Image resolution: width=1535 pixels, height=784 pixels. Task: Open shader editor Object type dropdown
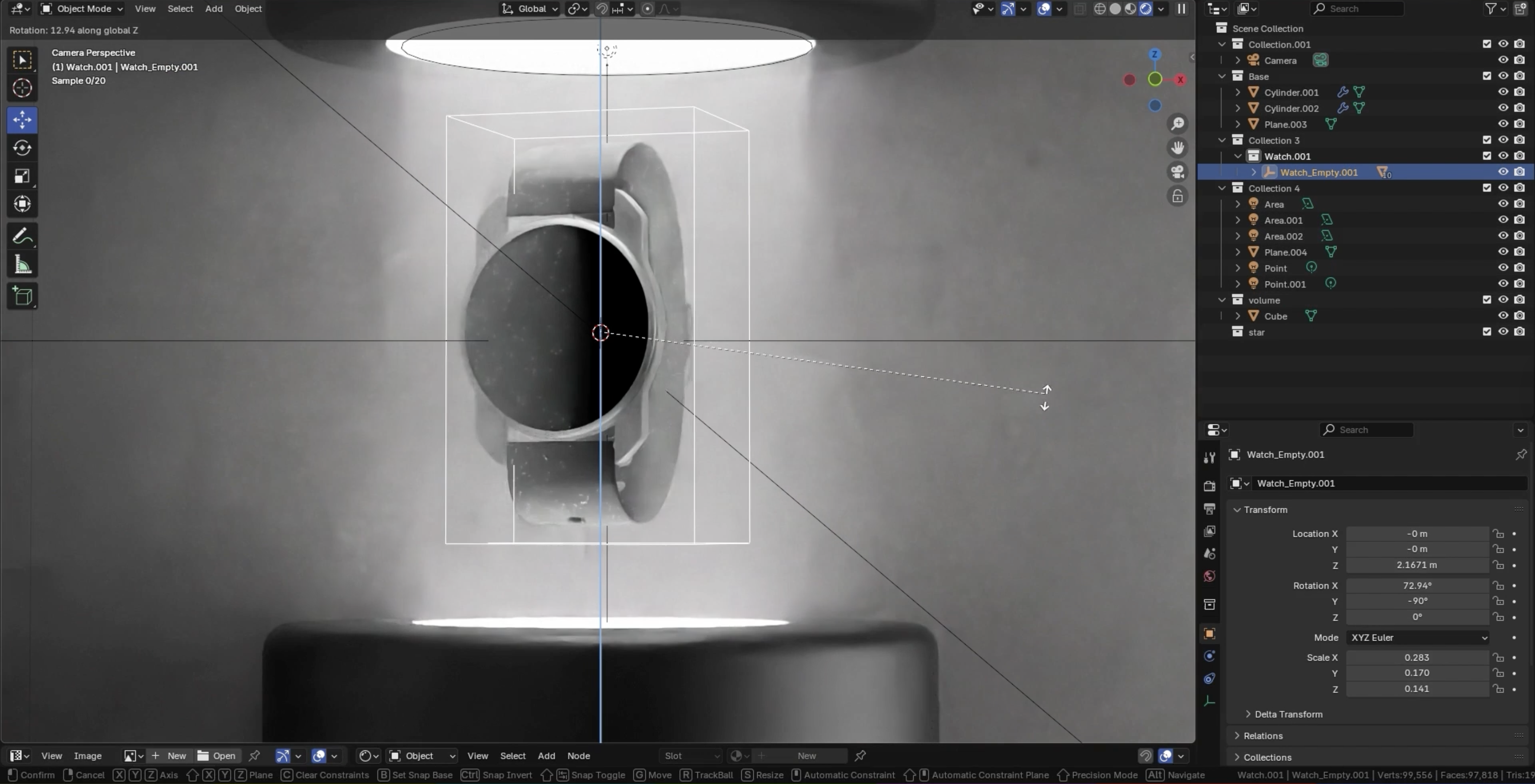[x=422, y=756]
